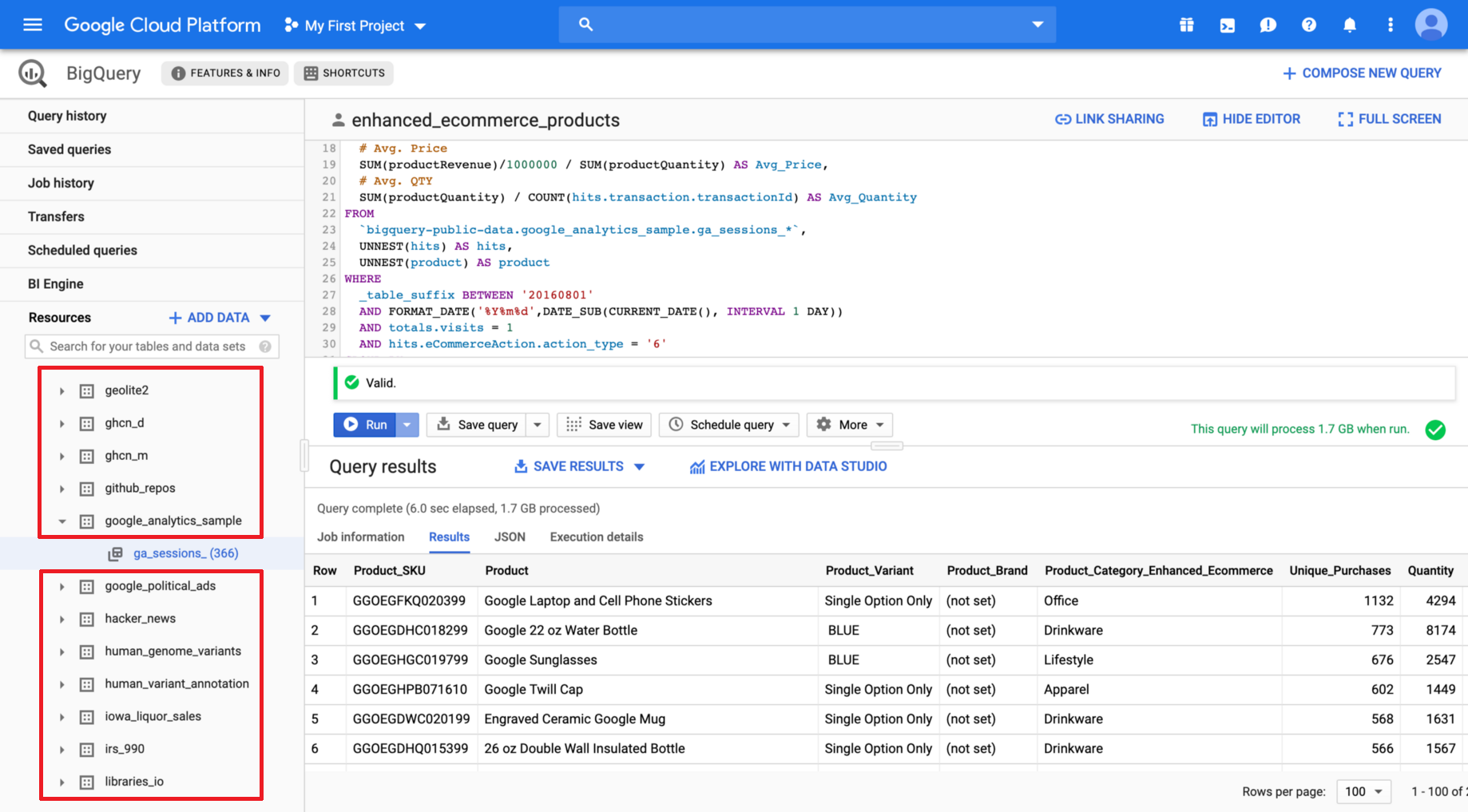Switch to the Job information tab
1468x812 pixels.
click(361, 537)
